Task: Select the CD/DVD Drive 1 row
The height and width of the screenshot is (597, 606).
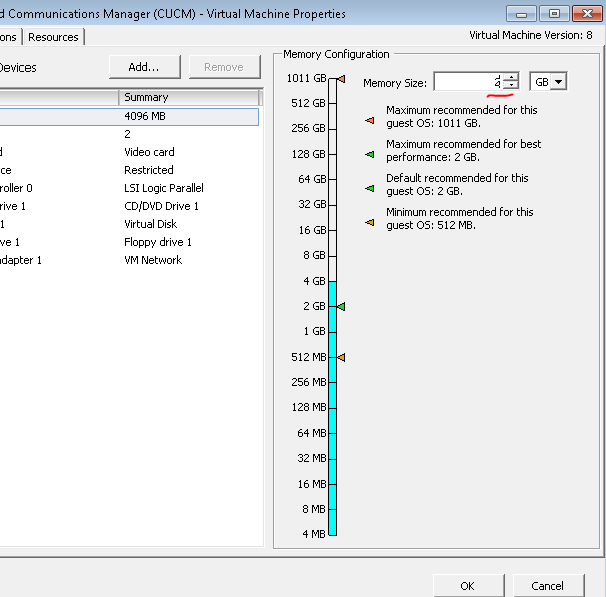Action: [129, 206]
